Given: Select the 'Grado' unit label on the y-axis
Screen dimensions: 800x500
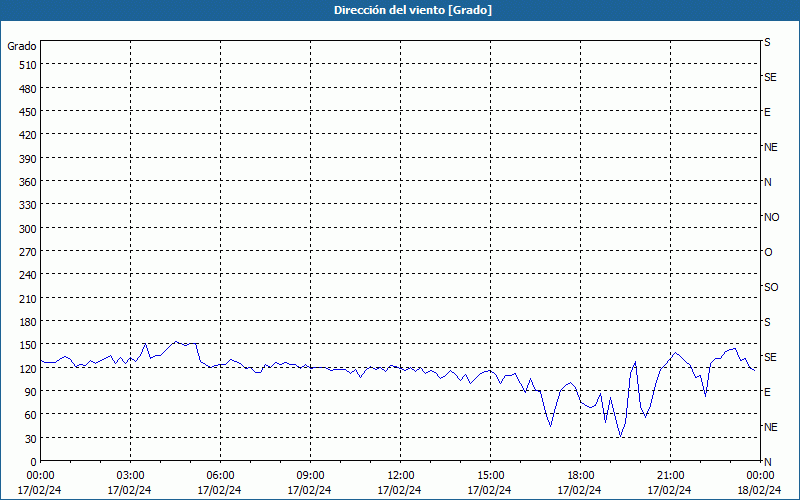Looking at the screenshot, I should (22, 46).
